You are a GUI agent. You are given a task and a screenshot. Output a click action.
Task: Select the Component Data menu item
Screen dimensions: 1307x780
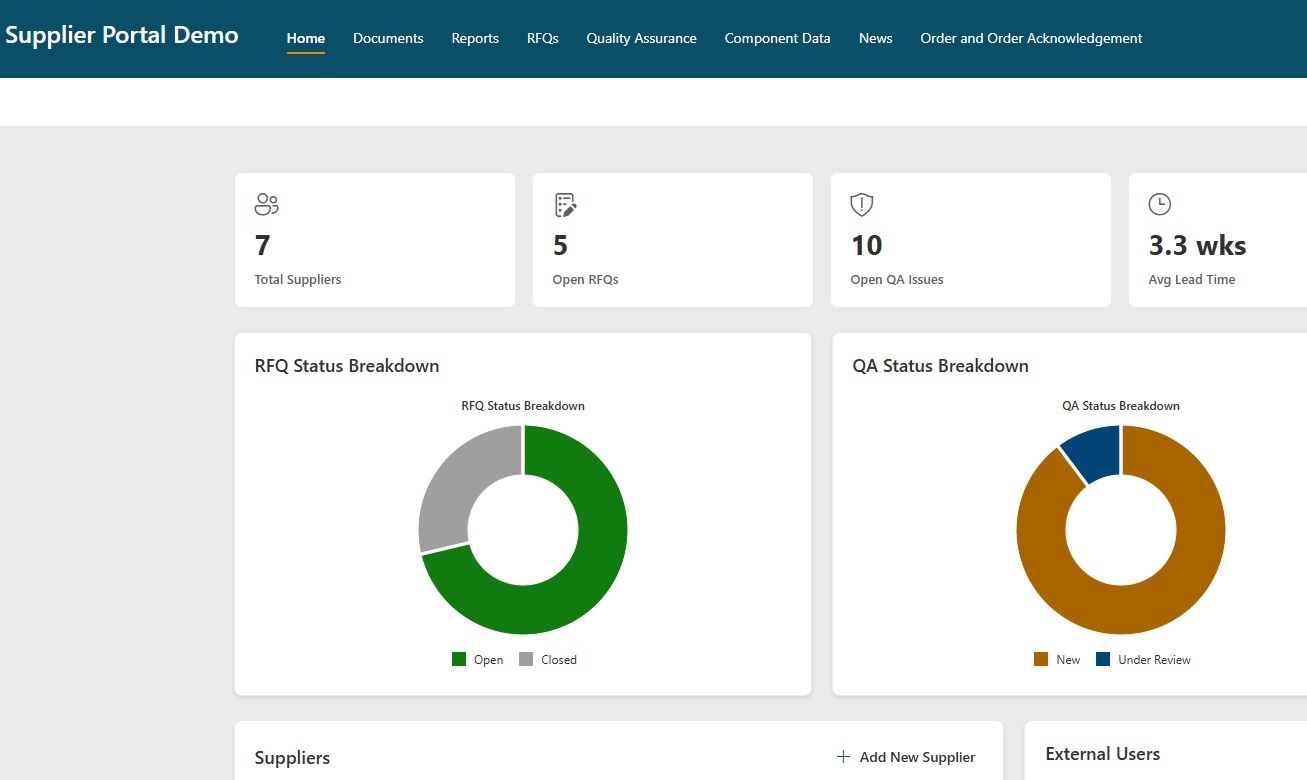(778, 38)
